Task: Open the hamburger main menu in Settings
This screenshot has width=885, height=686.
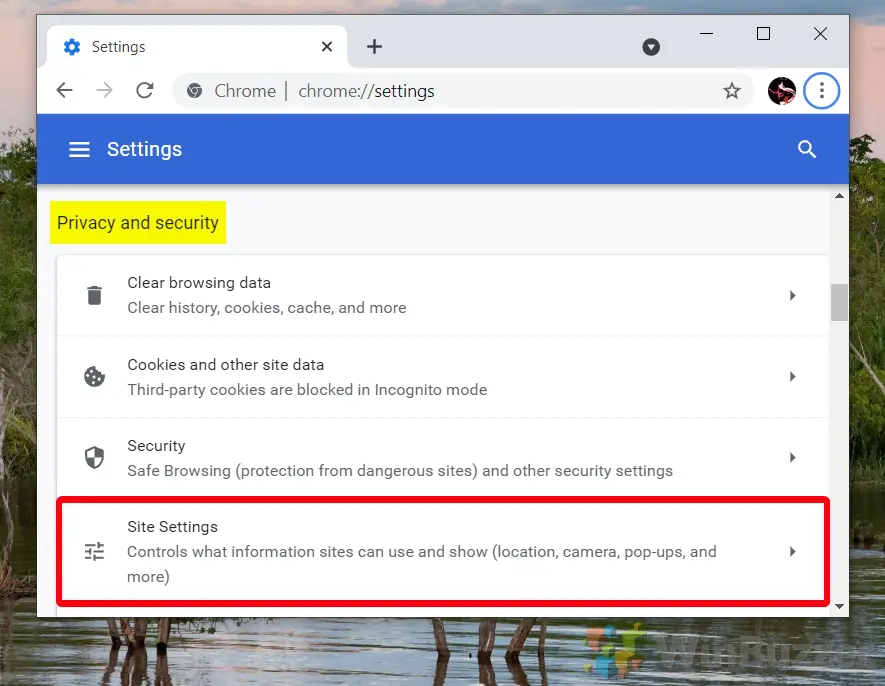Action: coord(79,149)
